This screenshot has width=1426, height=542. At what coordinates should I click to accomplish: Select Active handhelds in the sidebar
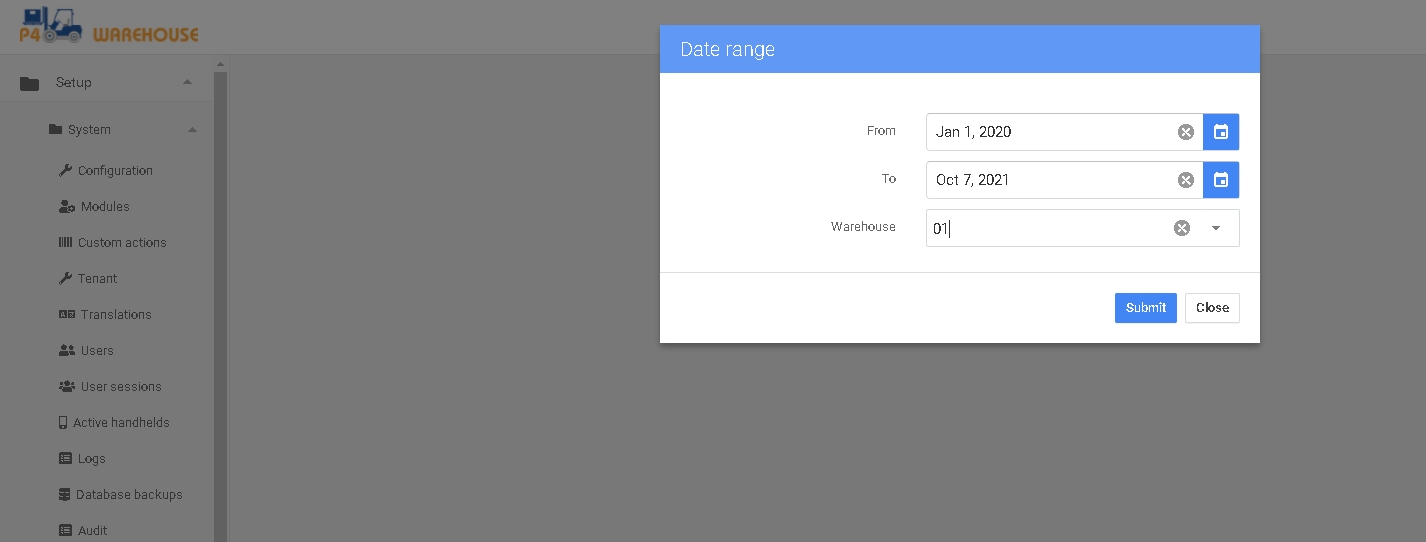(x=121, y=423)
